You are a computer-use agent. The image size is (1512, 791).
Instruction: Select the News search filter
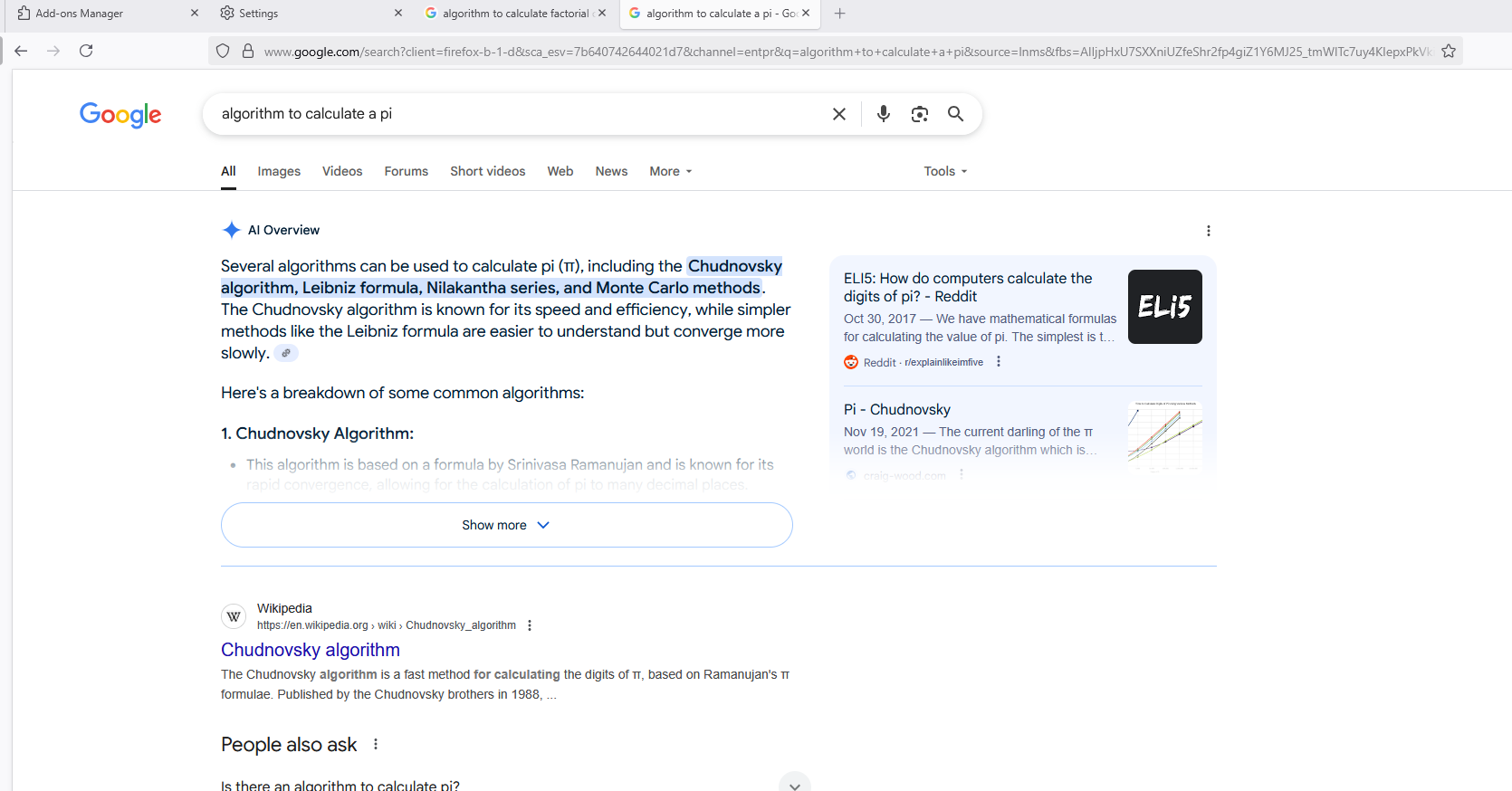click(611, 171)
